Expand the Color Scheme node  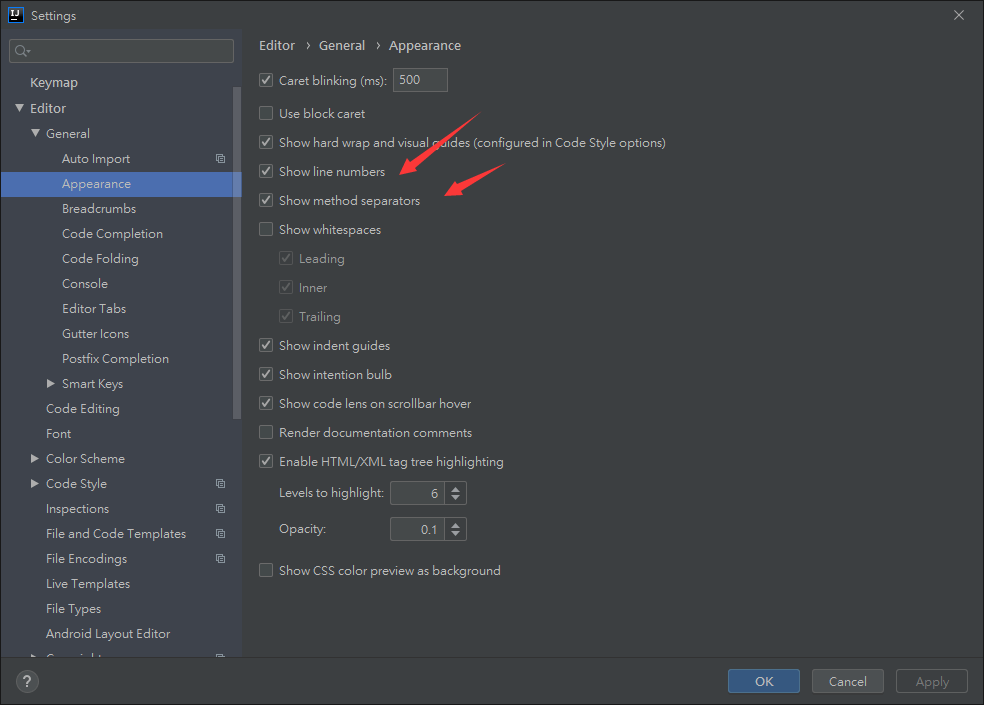(36, 459)
